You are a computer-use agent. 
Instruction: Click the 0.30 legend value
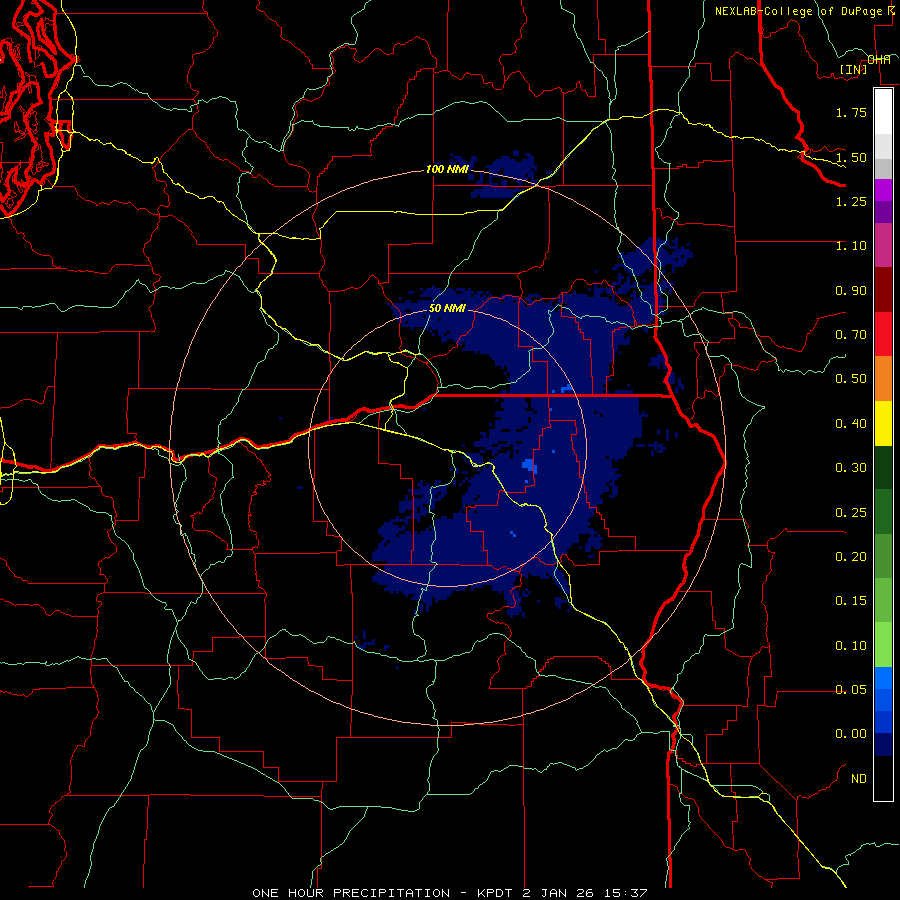click(851, 468)
